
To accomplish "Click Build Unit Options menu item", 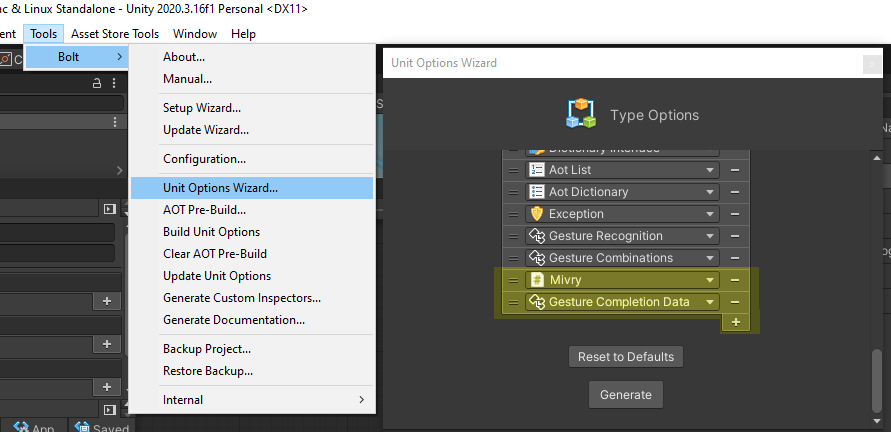I will (x=251, y=232).
